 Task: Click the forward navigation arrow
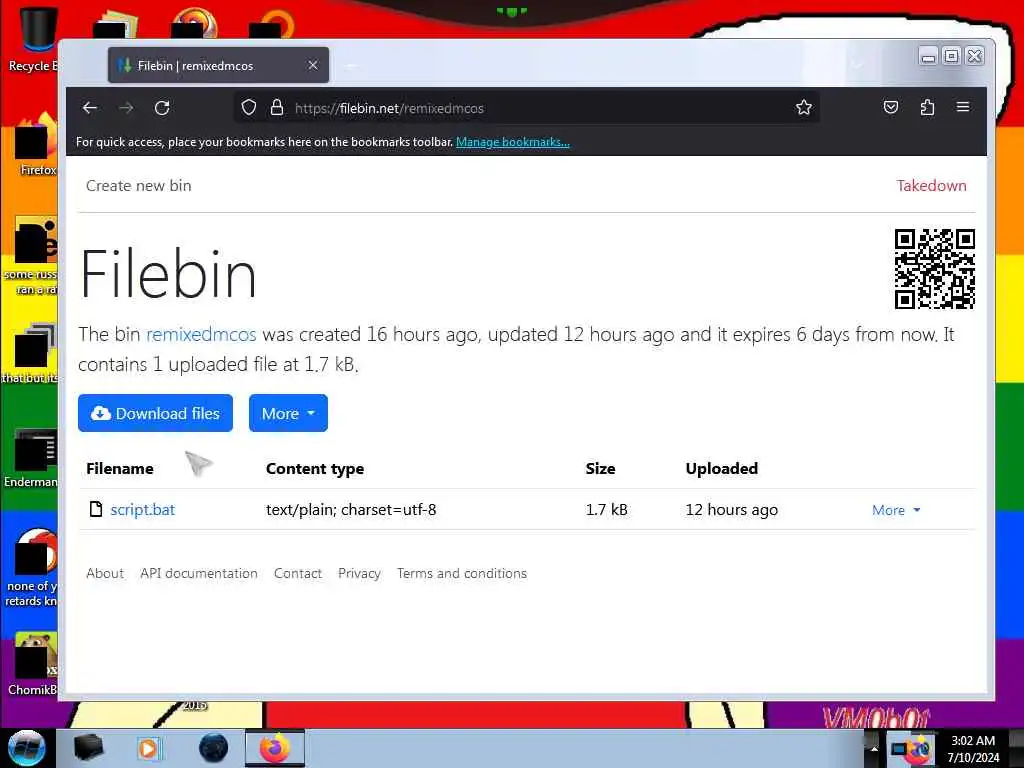tap(126, 108)
